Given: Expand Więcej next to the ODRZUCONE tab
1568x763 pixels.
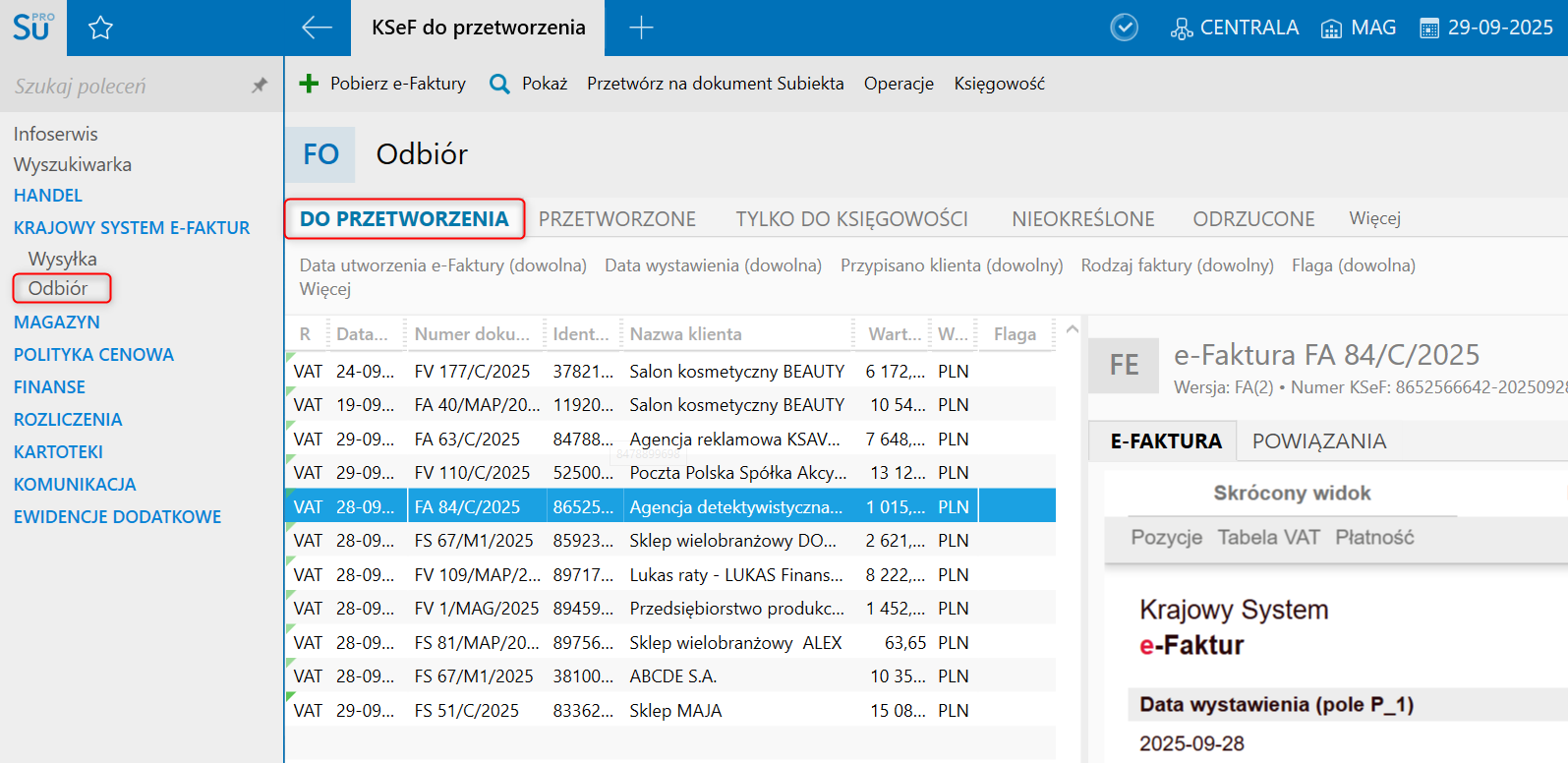Looking at the screenshot, I should 1374,218.
